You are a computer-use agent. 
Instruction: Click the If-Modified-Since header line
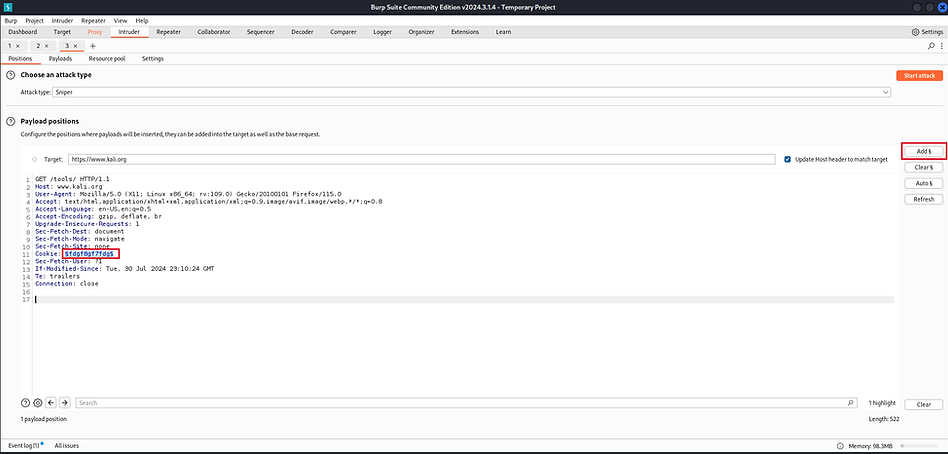coord(125,269)
